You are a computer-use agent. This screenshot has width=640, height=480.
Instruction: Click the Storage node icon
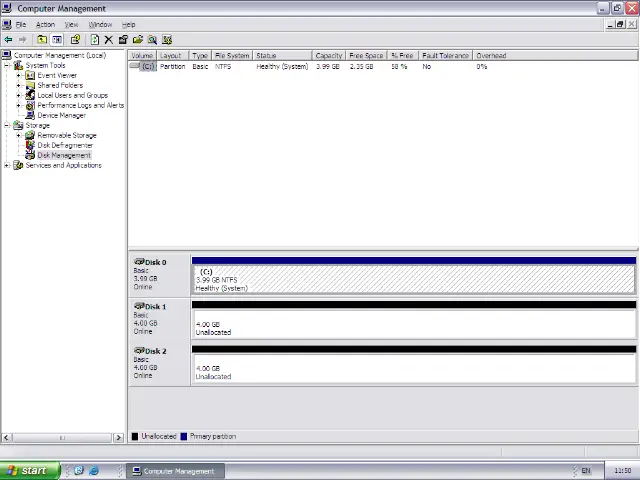coord(18,125)
